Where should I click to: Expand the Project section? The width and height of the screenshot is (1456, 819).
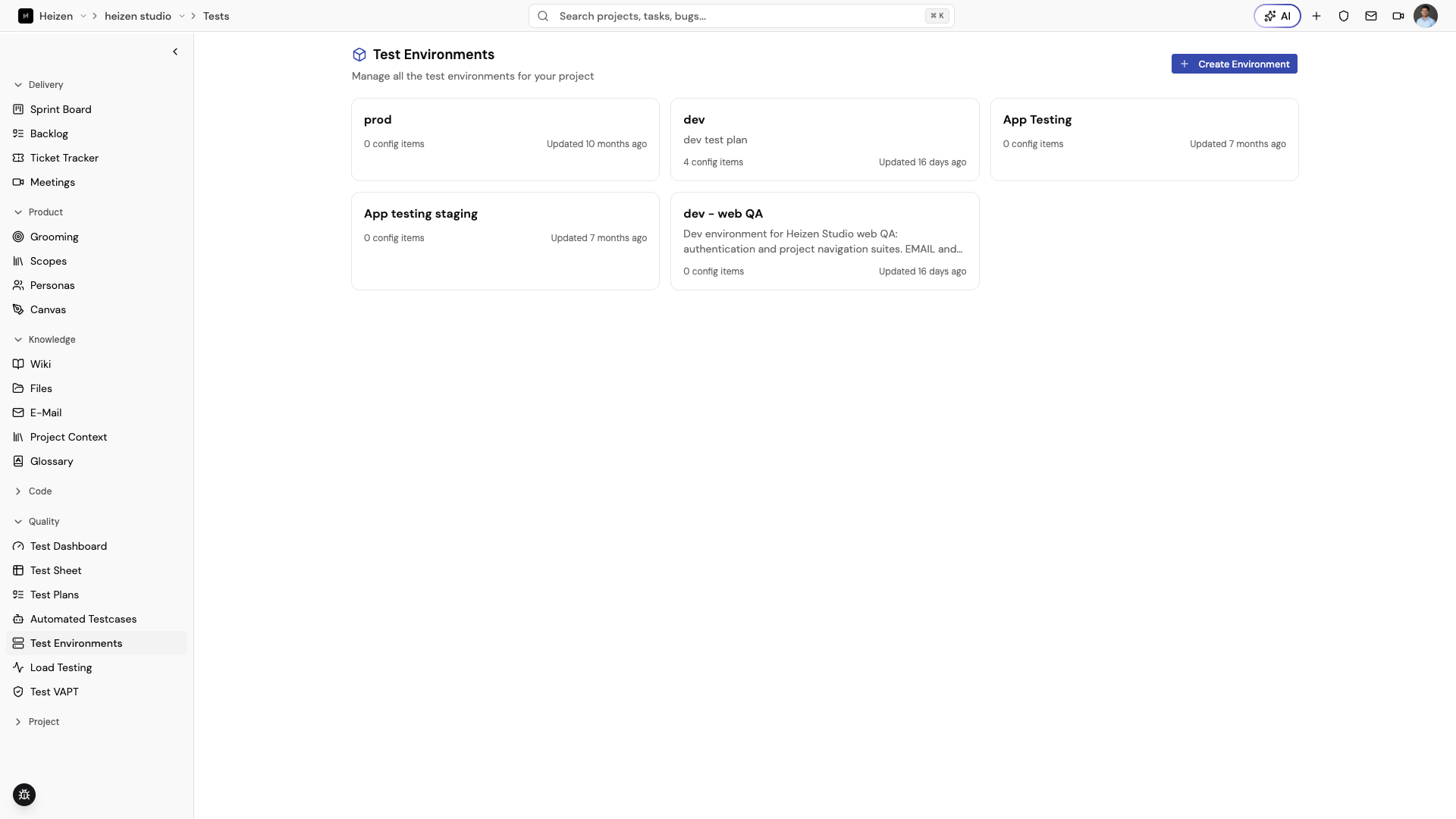coord(36,722)
